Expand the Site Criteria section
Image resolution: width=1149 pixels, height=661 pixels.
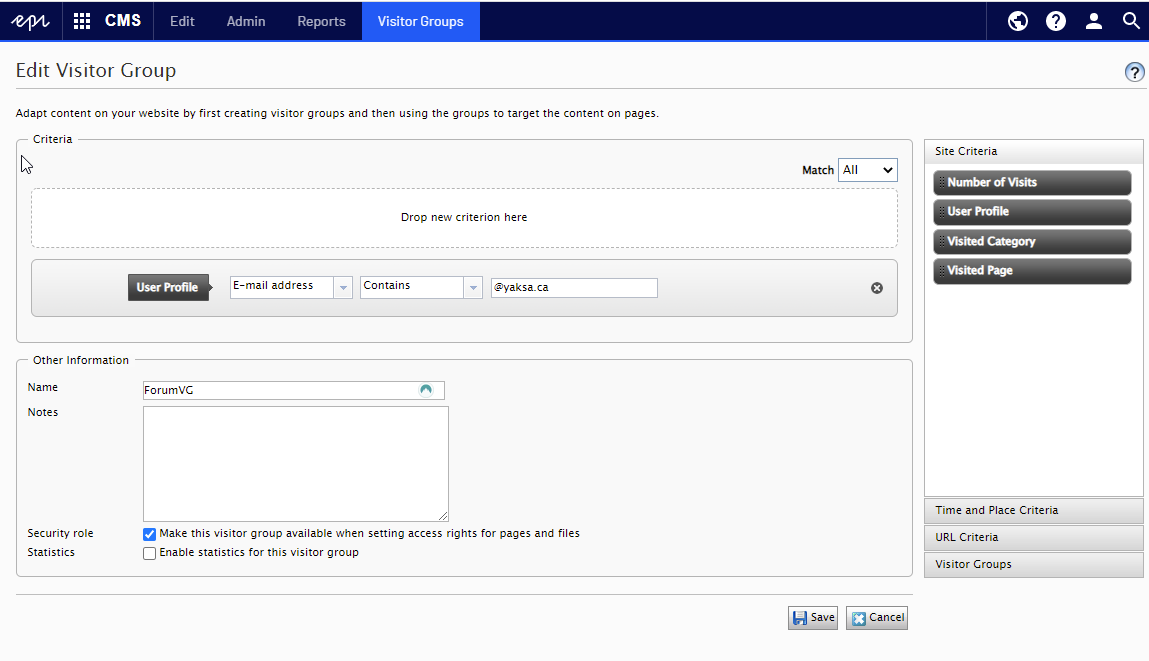tap(1033, 151)
